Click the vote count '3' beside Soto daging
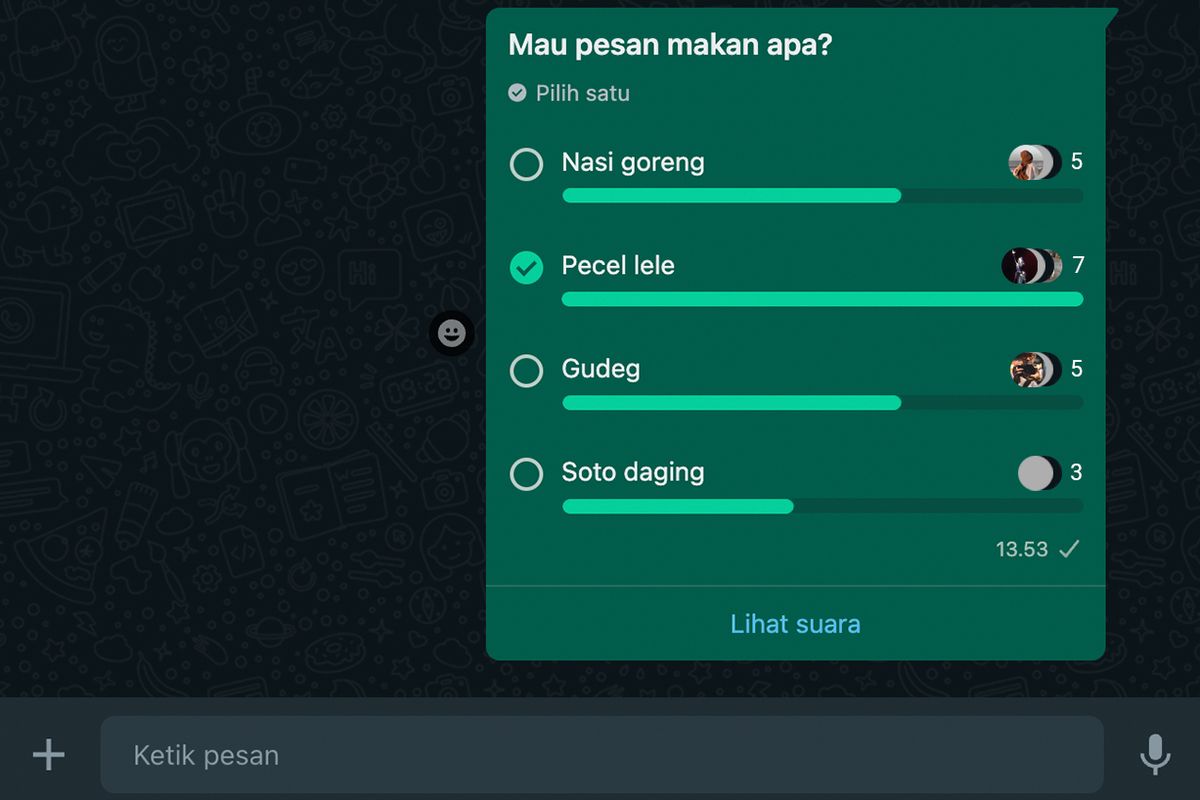 pos(1077,472)
